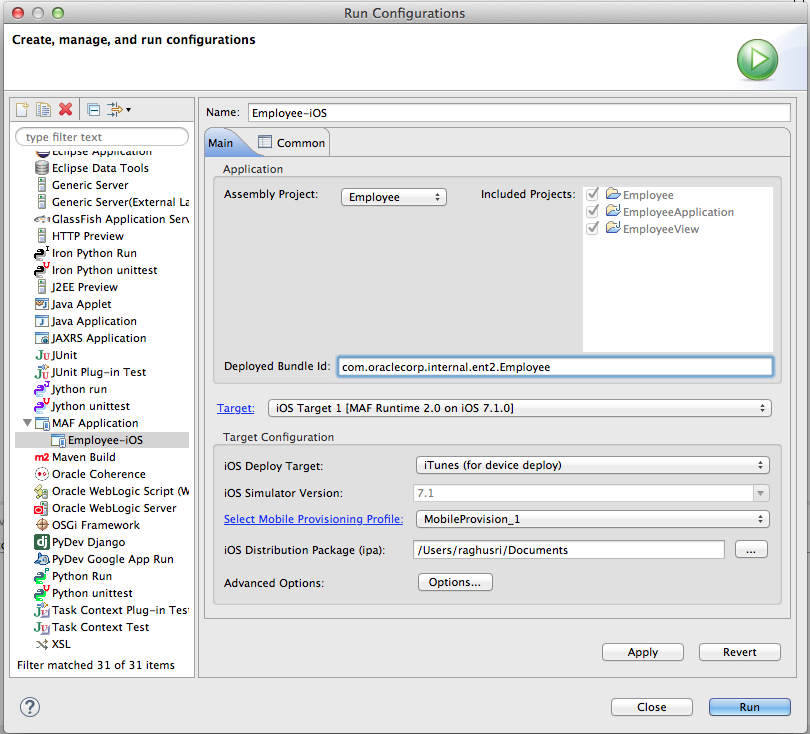Click the Name input field
Image resolution: width=810 pixels, height=734 pixels.
(519, 113)
